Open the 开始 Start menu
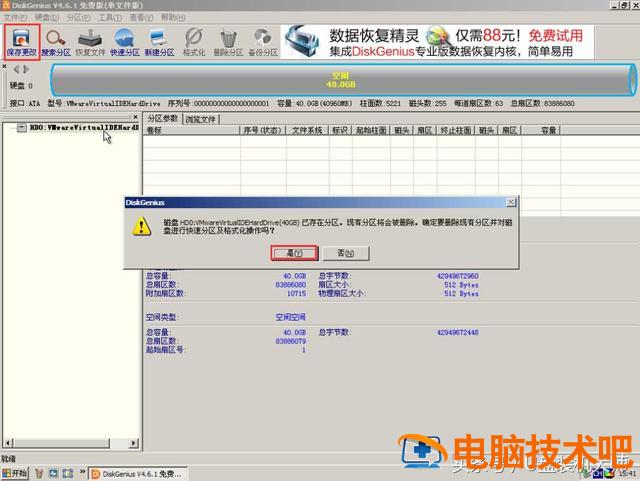Viewport: 640px width, 481px height. (15, 473)
